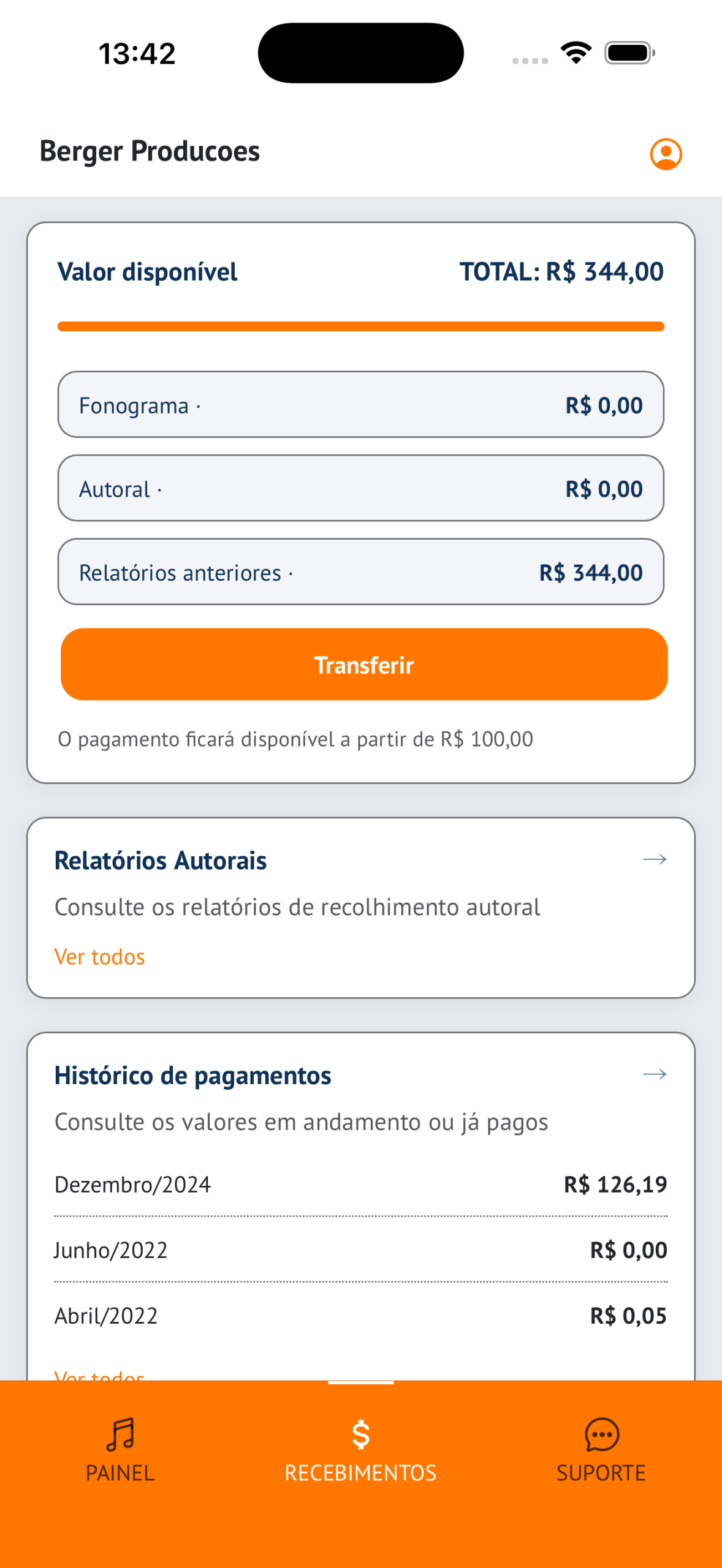Open Relatórios Autorais arrow icon

[x=655, y=859]
